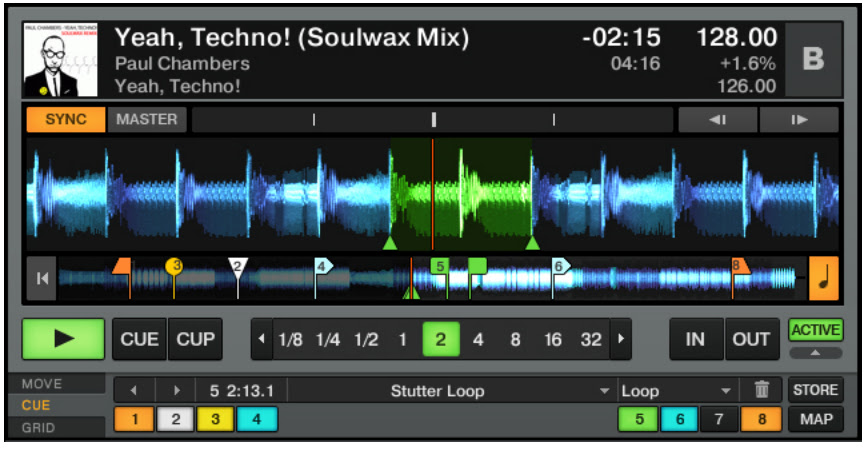Show smaller loop sizes with left arrow
864x450 pixels.
(262, 339)
